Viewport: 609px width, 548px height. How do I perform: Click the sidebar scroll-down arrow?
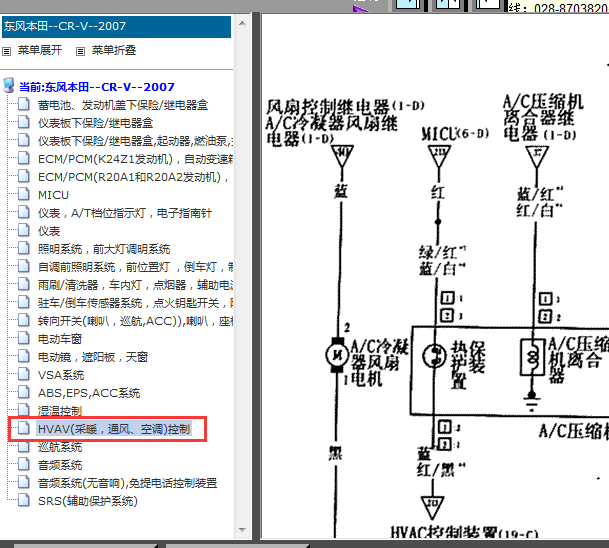click(x=243, y=529)
